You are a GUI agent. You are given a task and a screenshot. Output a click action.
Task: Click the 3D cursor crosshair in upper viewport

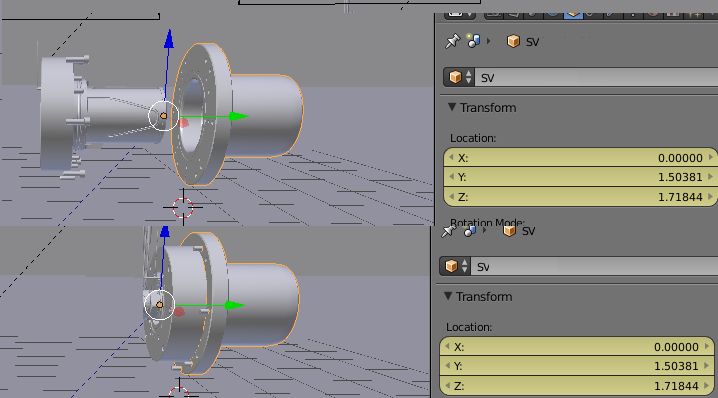[x=183, y=207]
